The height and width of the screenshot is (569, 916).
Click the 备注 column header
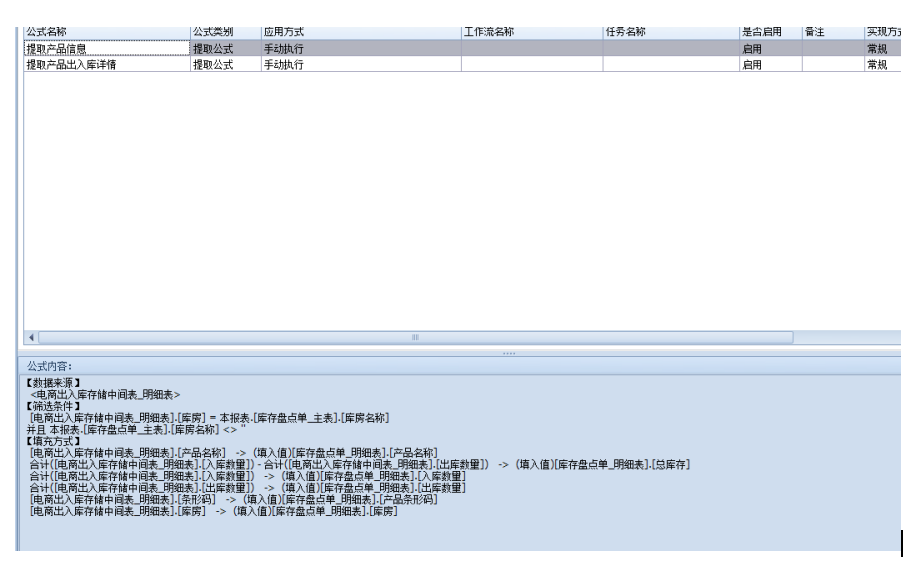[x=815, y=32]
